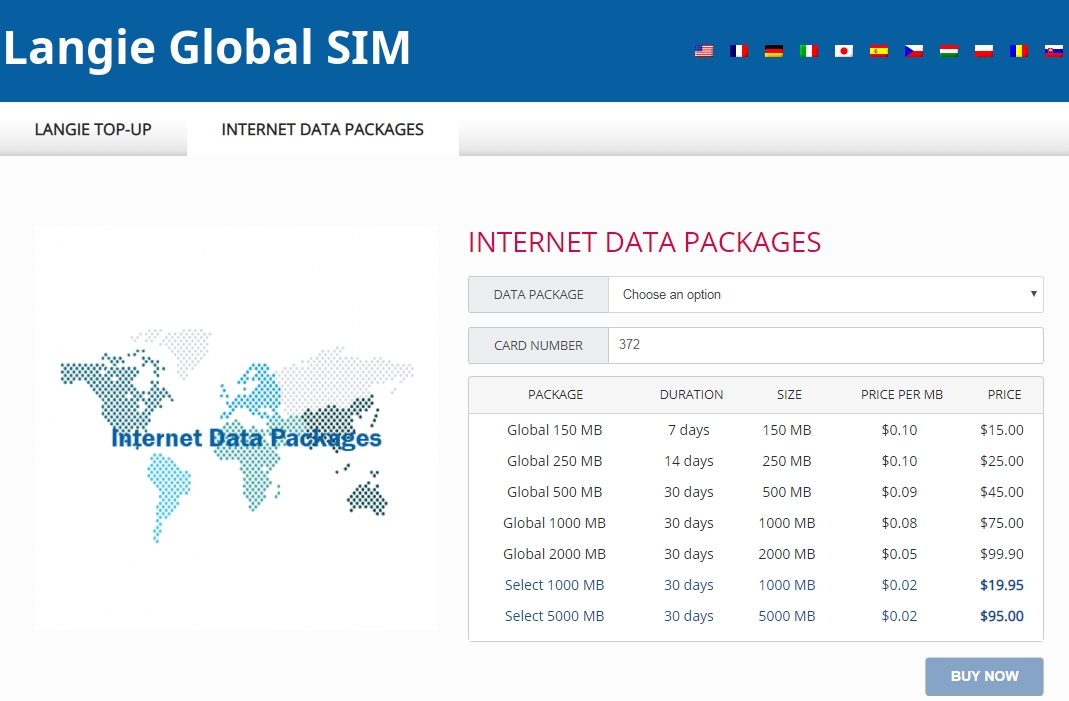Image resolution: width=1069 pixels, height=701 pixels.
Task: Click the $15.00 price
Action: (1002, 430)
